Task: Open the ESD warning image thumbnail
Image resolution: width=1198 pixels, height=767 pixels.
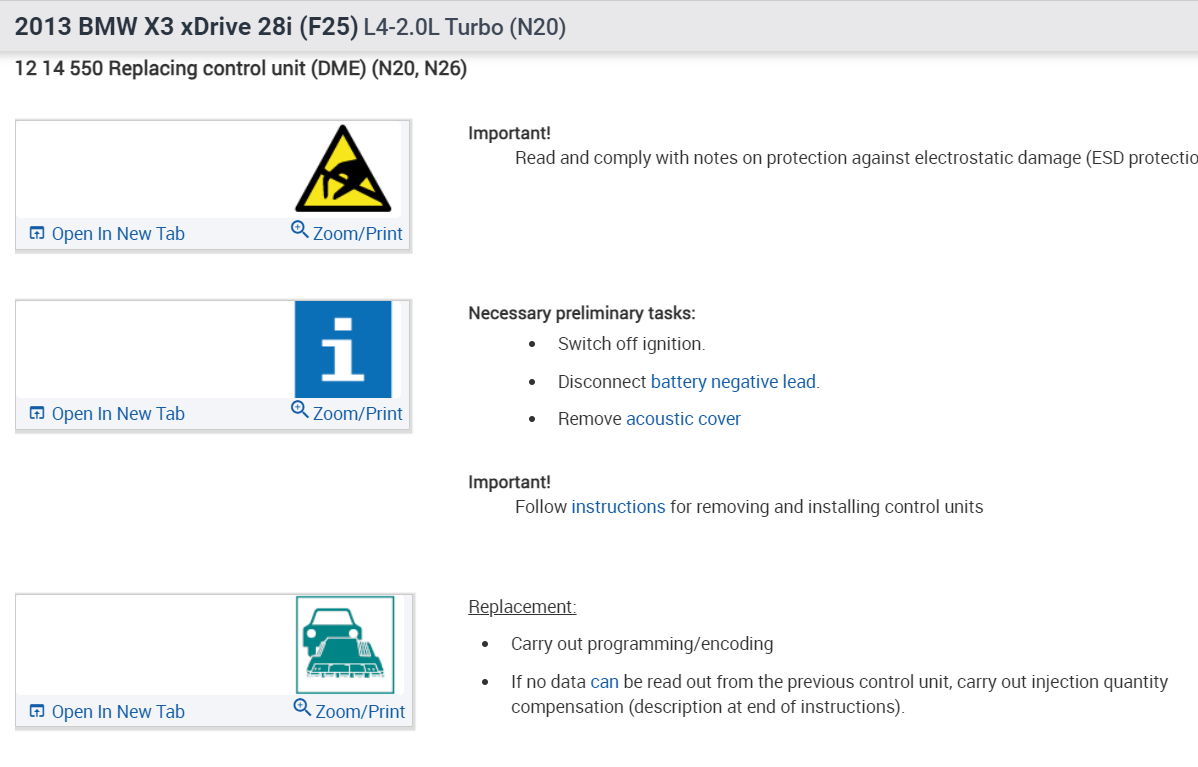Action: tap(343, 169)
